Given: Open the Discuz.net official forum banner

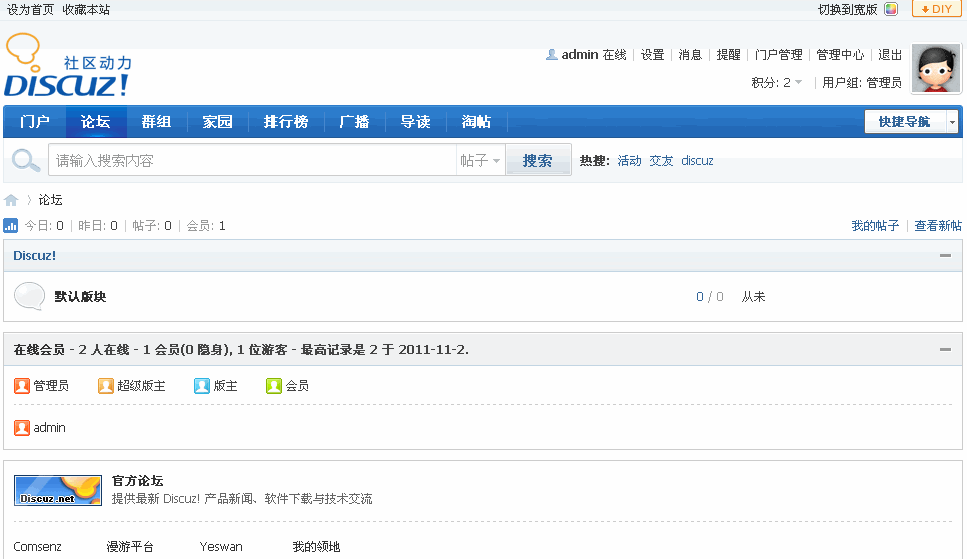Looking at the screenshot, I should [x=58, y=491].
